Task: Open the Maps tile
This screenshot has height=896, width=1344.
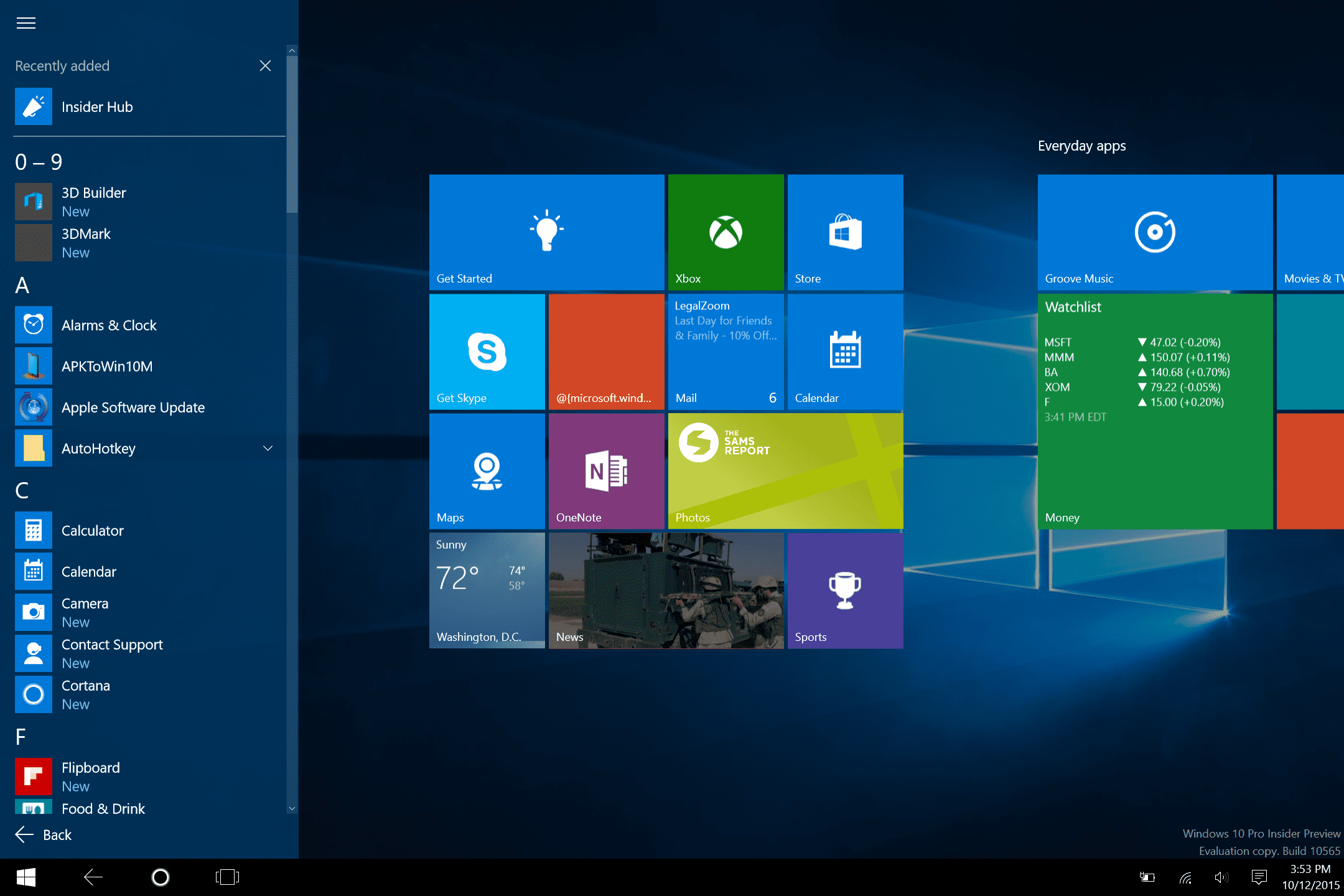Action: tap(487, 471)
